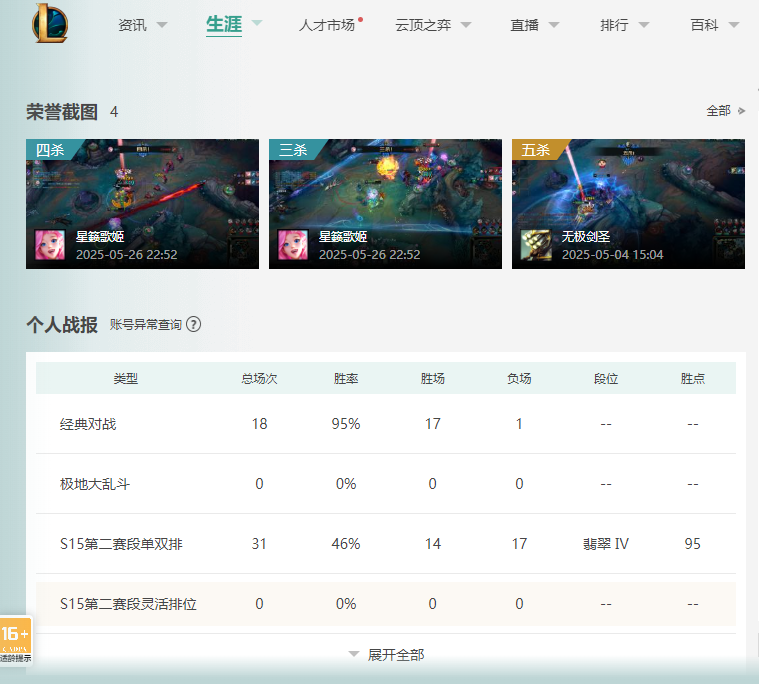Click the League of Legends logo icon
This screenshot has width=759, height=684.
click(x=50, y=23)
